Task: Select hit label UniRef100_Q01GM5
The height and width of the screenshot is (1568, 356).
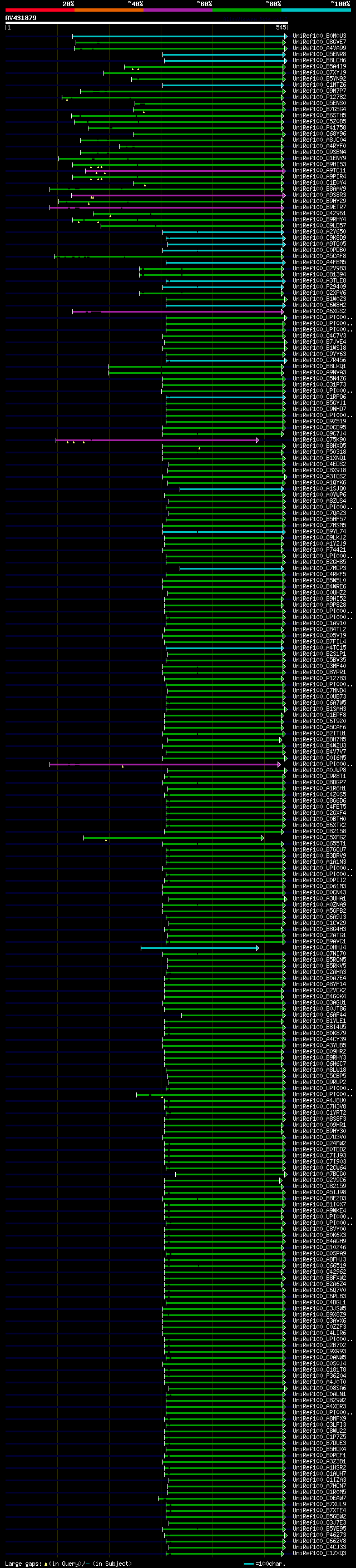Action: point(319,759)
